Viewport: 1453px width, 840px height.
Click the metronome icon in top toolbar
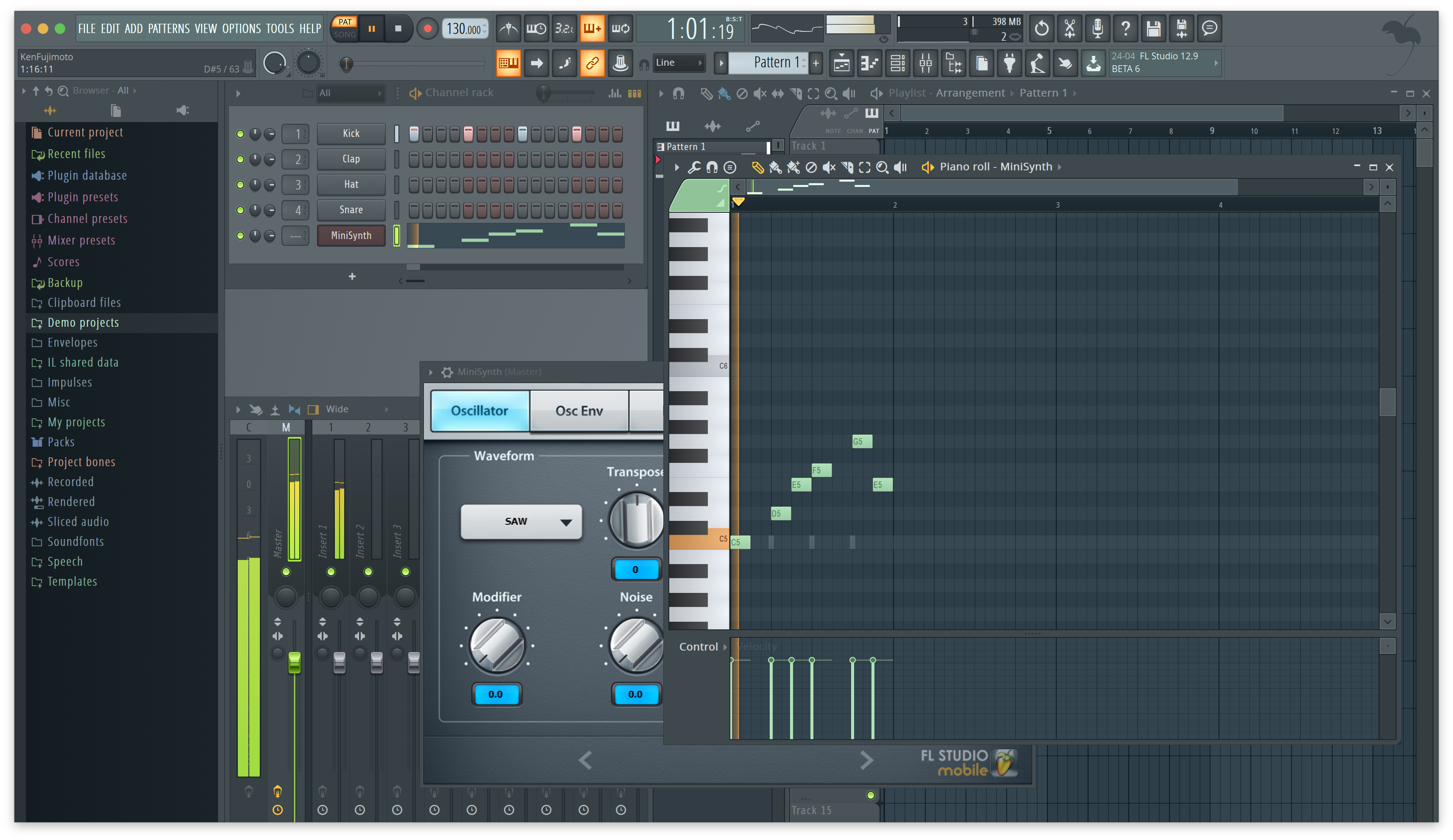point(508,28)
